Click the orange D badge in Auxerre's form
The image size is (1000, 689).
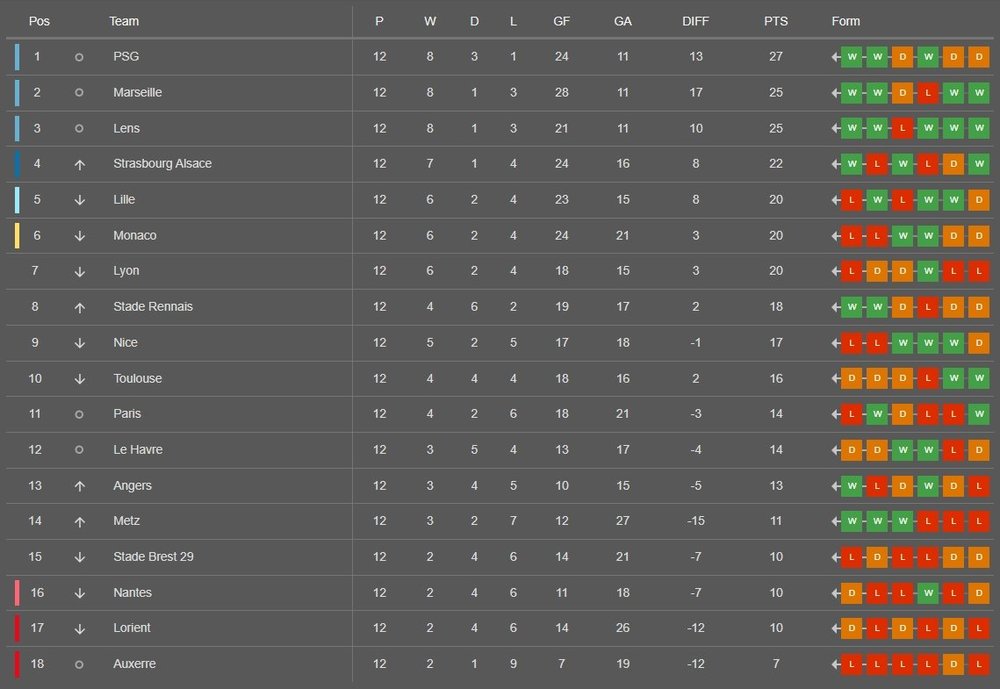coord(954,664)
